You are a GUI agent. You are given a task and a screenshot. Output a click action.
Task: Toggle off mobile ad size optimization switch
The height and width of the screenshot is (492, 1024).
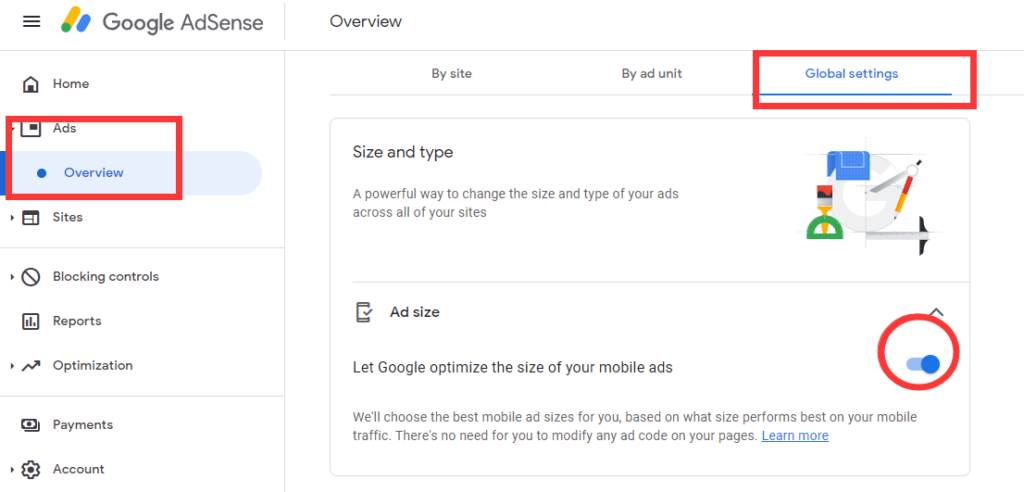[923, 365]
